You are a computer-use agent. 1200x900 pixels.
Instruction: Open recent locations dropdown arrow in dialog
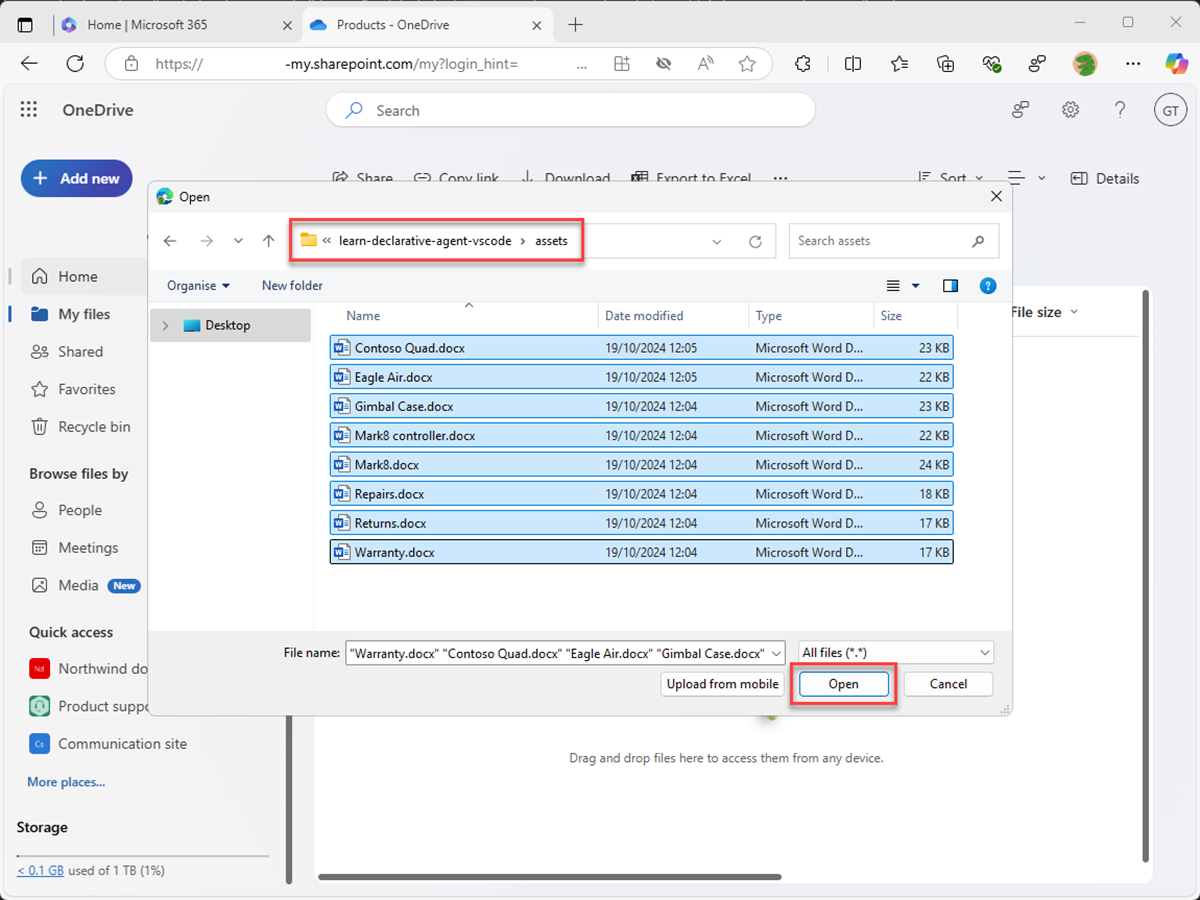pyautogui.click(x=238, y=241)
